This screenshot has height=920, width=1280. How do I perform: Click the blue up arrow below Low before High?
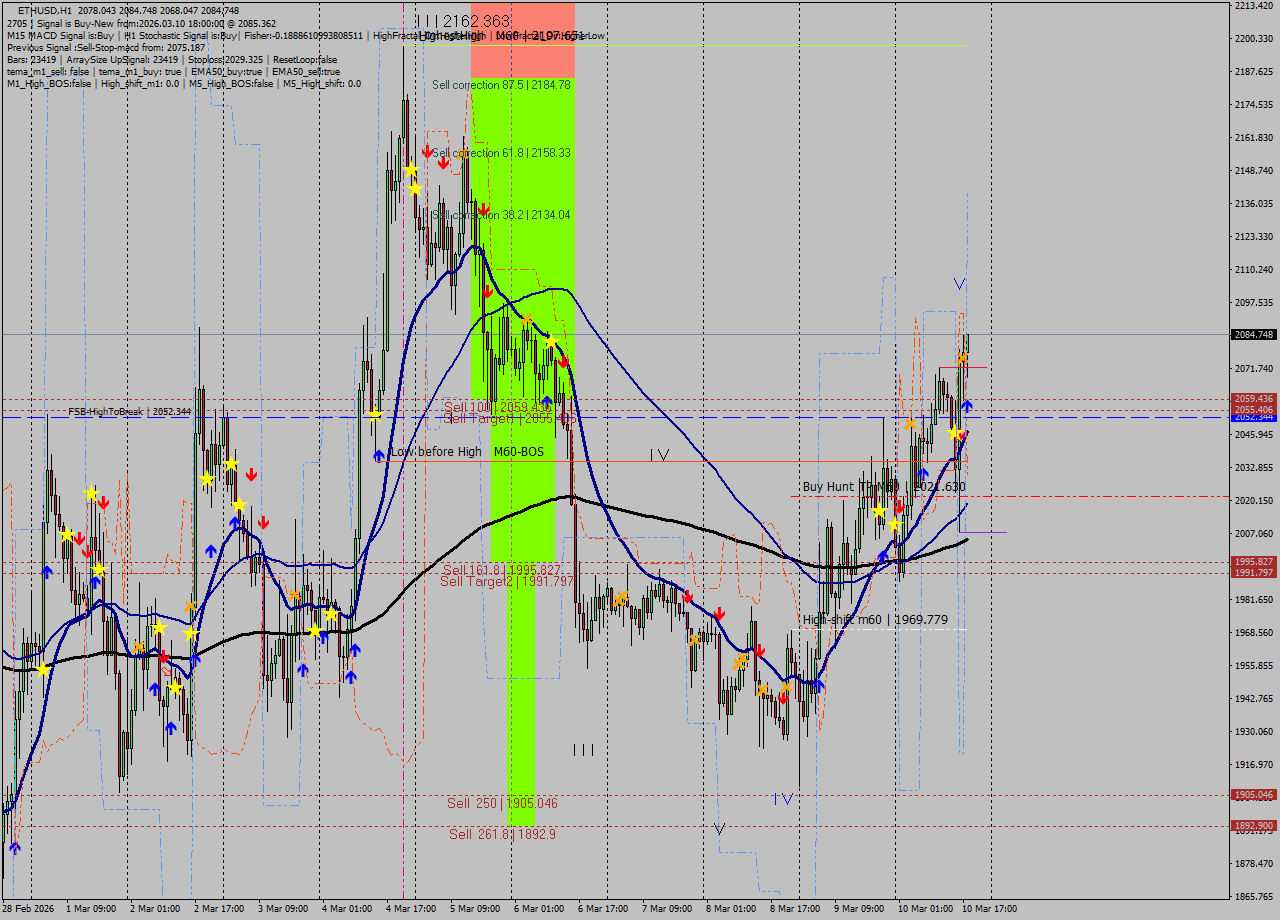[379, 456]
